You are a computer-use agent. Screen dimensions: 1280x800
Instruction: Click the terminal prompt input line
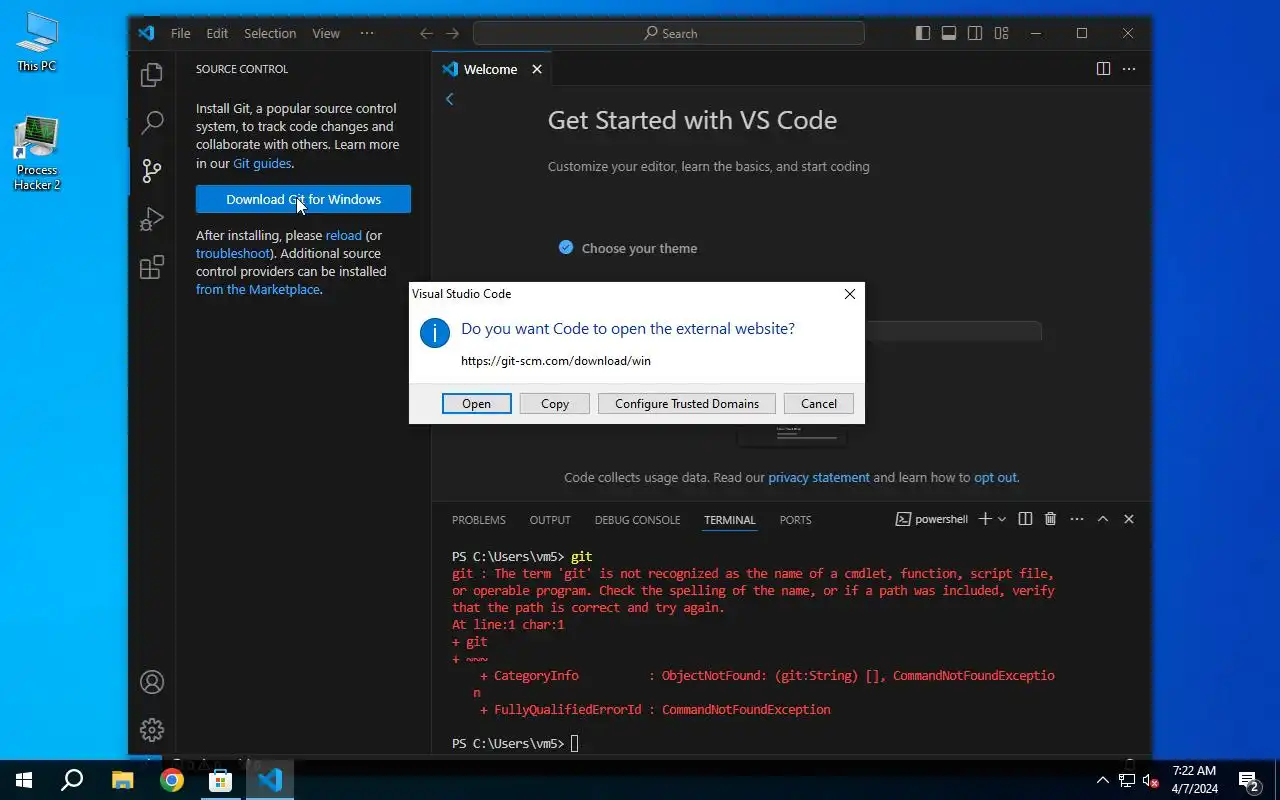click(753, 743)
